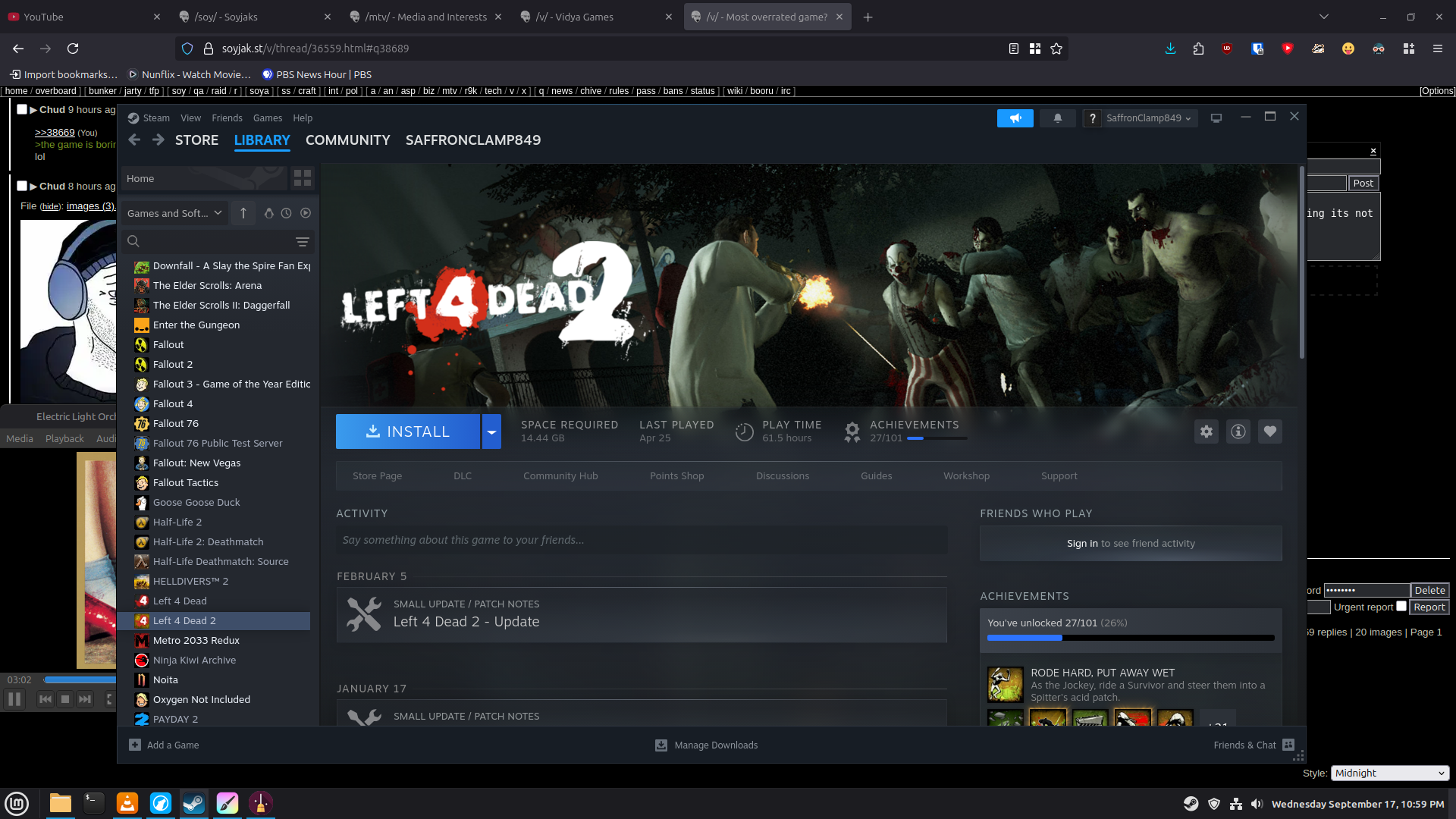The height and width of the screenshot is (819, 1456).
Task: Enter Steam Big Picture mode icon
Action: coord(1216,118)
